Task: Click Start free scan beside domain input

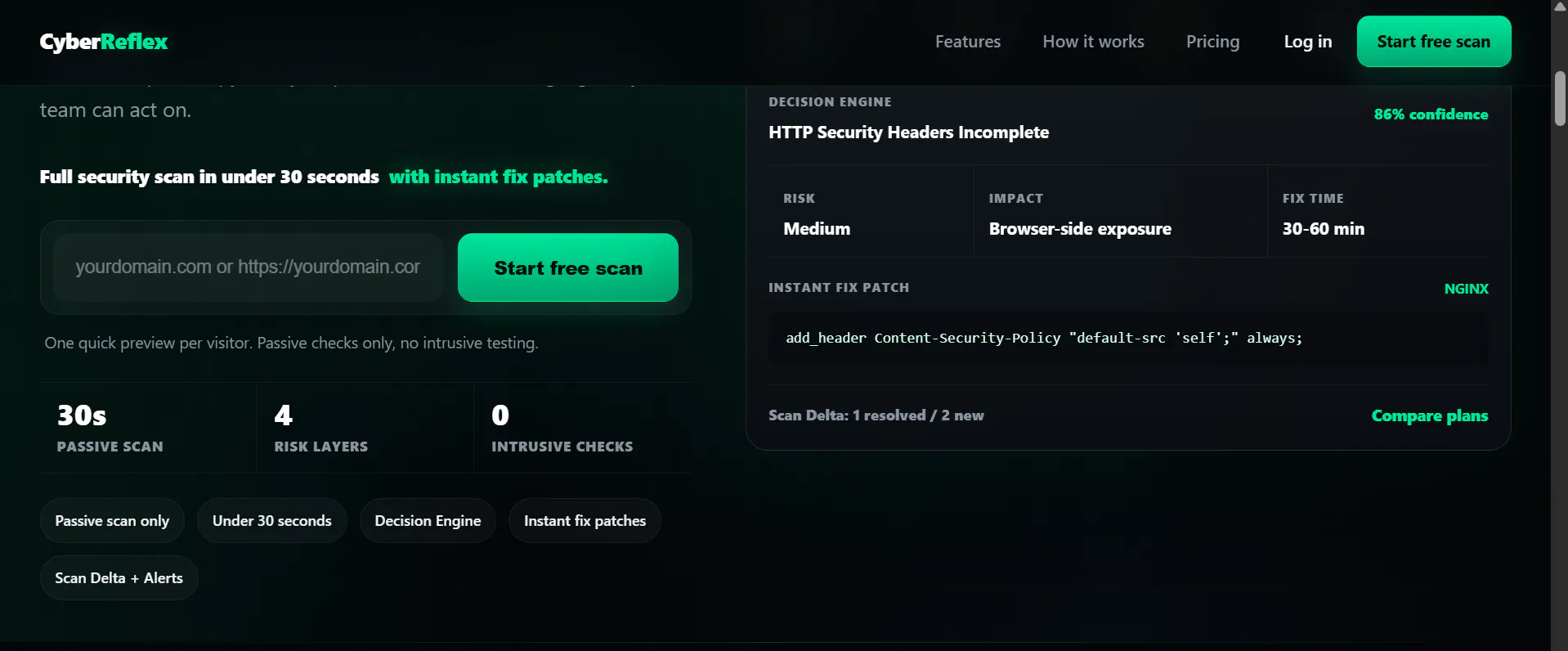Action: 568,267
